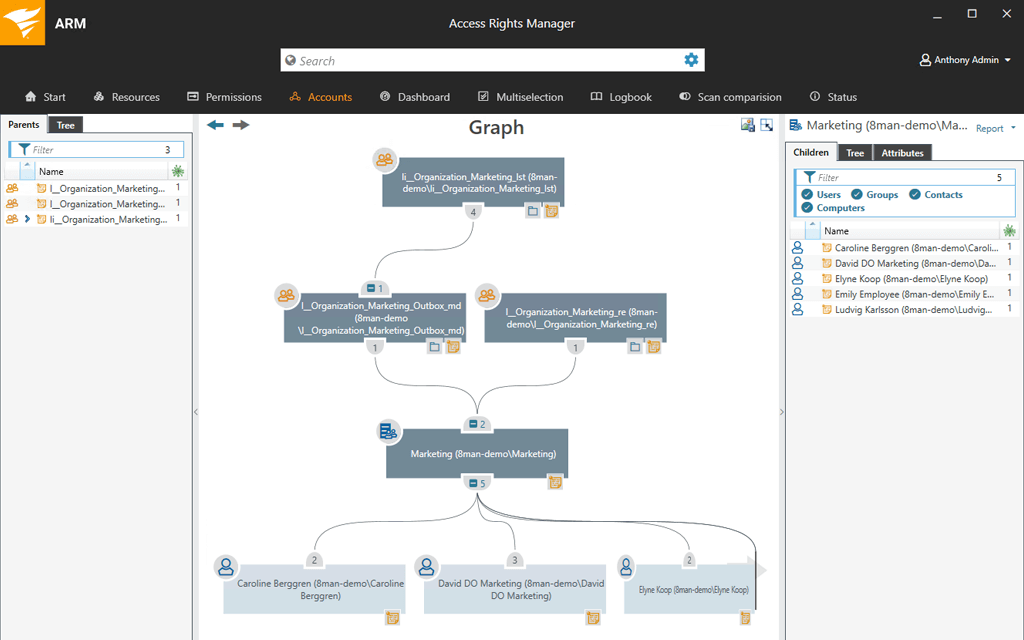Click the ARM logo in the title bar

(22, 22)
